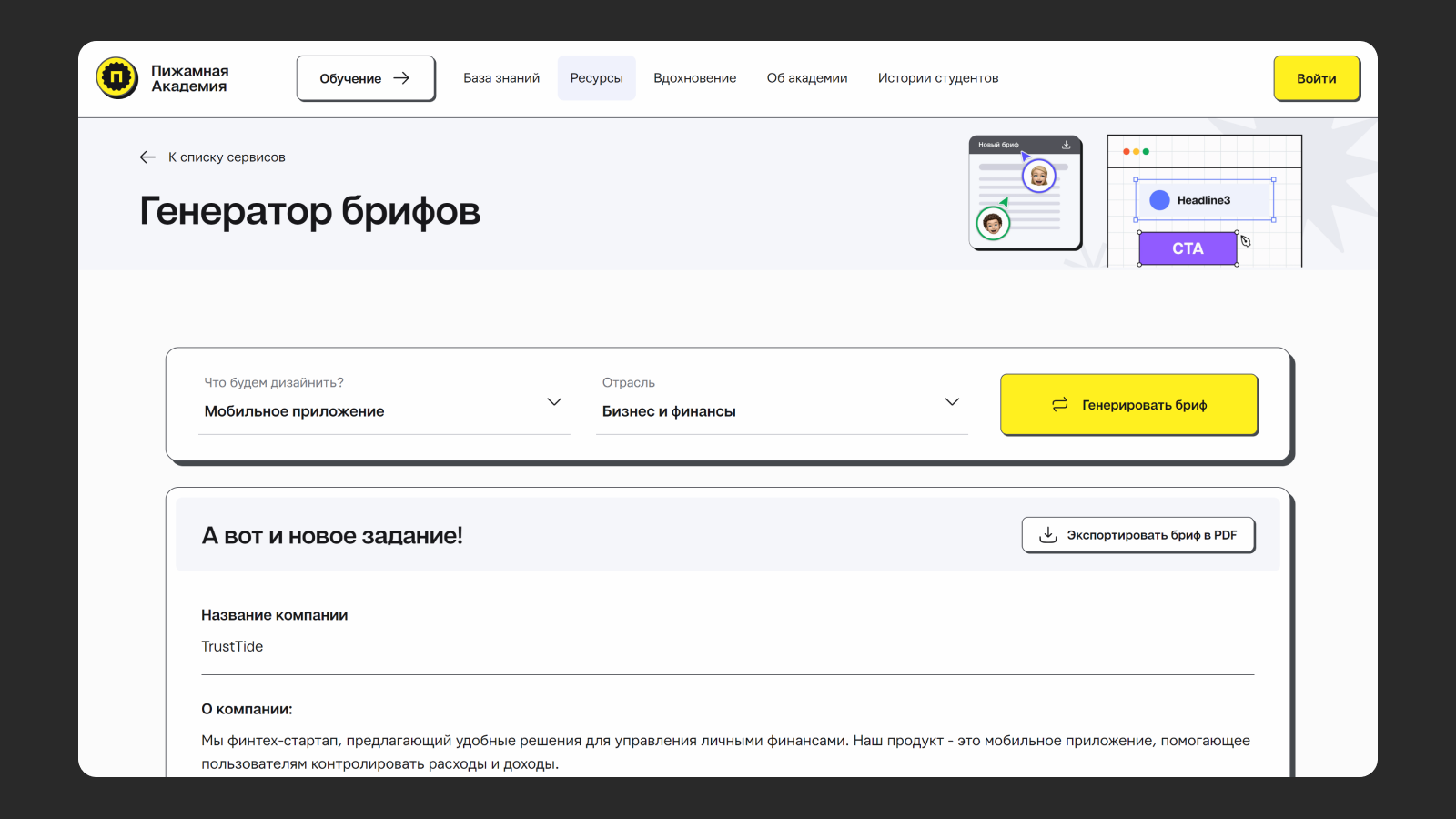
Task: Click the regenerate arrows icon inside Генерировать бриф
Action: [1058, 404]
